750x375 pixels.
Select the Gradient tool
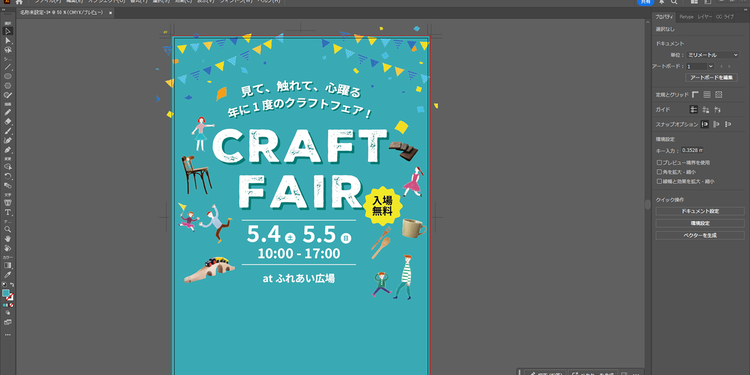click(x=8, y=265)
